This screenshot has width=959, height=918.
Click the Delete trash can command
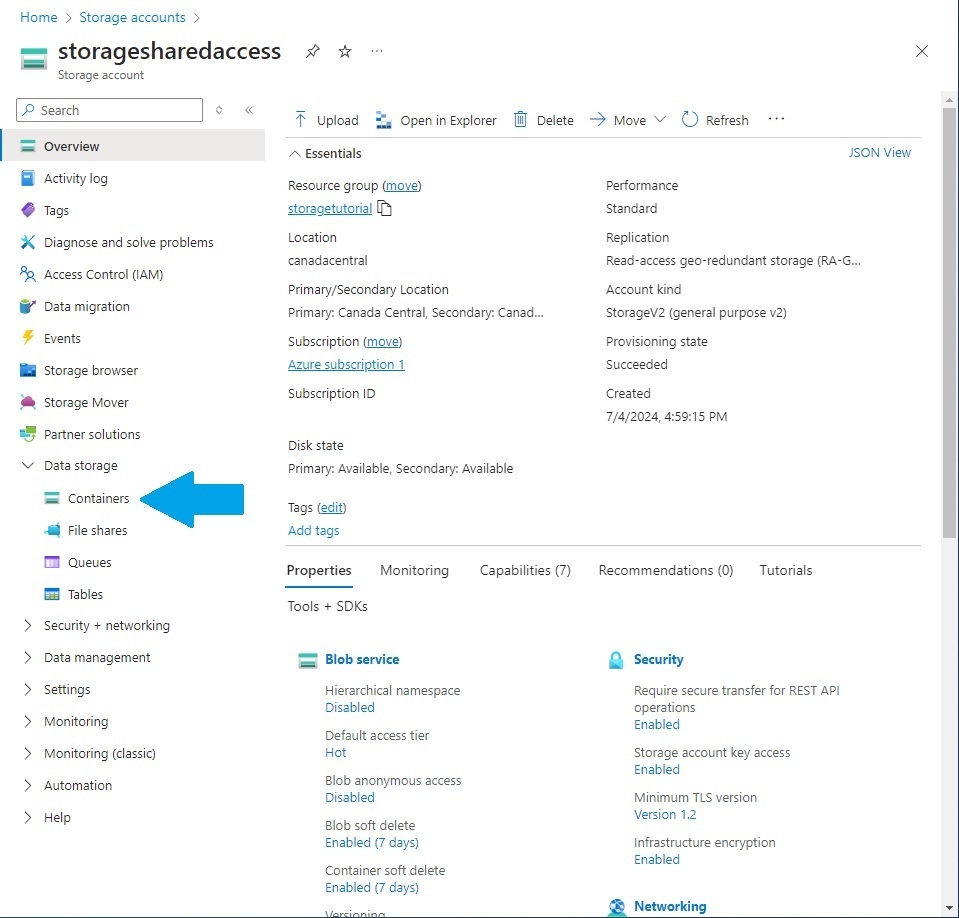coord(544,120)
